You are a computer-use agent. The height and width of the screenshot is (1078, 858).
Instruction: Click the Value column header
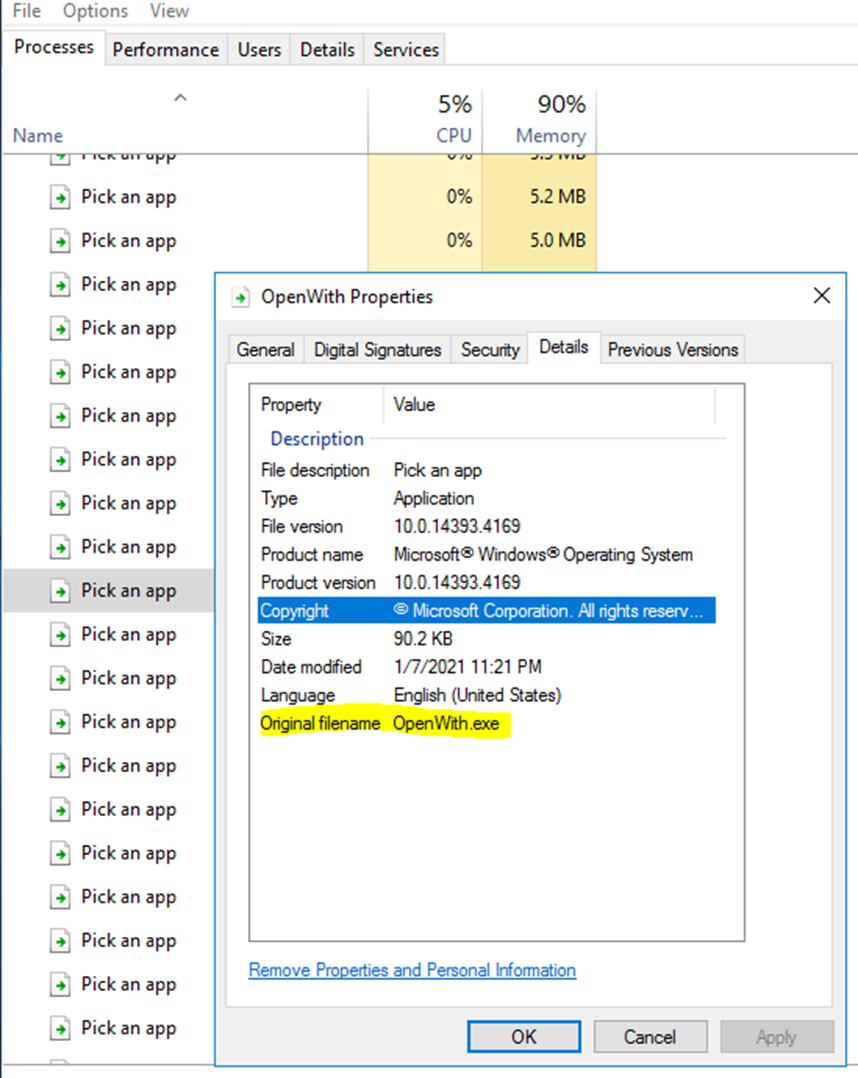550,404
